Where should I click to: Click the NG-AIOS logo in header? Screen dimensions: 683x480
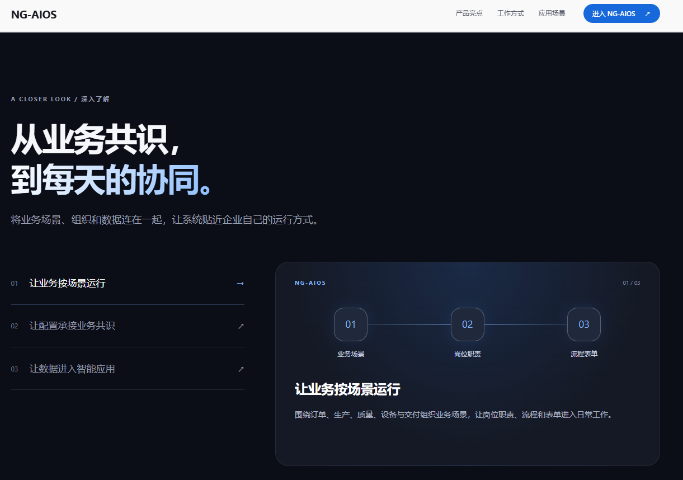click(x=34, y=14)
